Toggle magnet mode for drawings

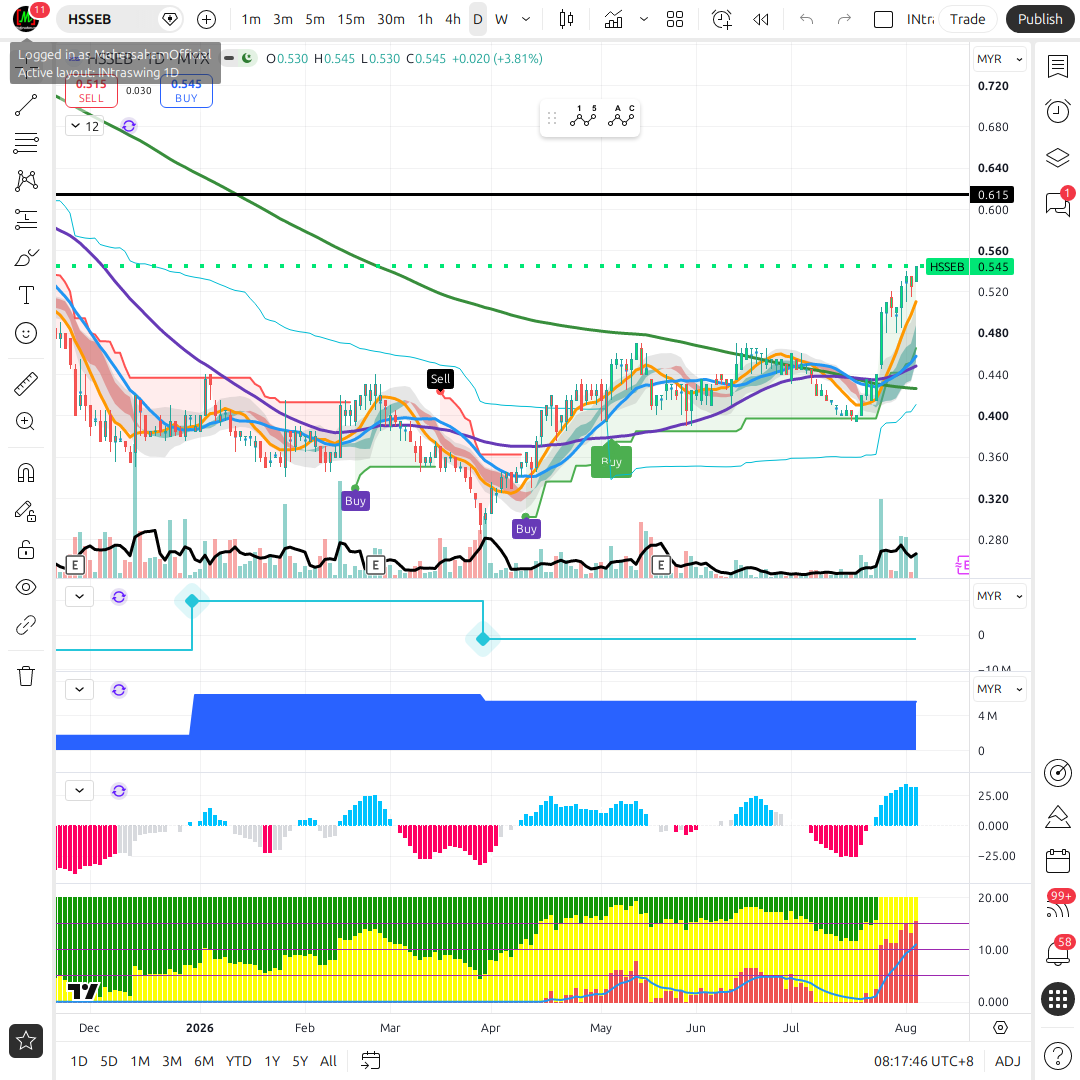(x=26, y=473)
